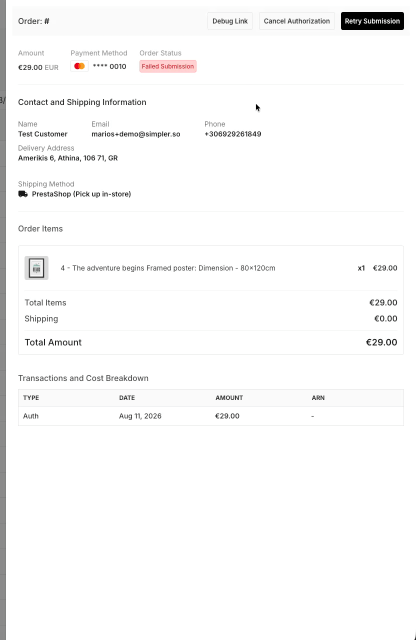
Task: Click the Mastercard payment method icon
Action: [80, 66]
